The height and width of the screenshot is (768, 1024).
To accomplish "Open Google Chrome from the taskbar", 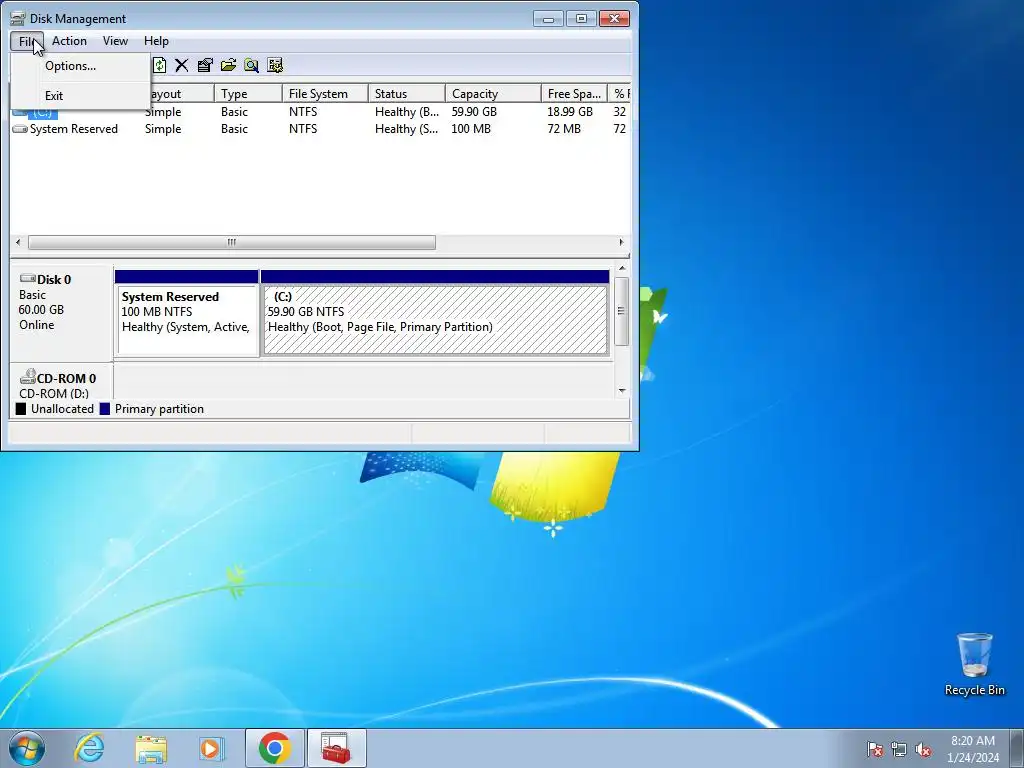I will pyautogui.click(x=274, y=748).
